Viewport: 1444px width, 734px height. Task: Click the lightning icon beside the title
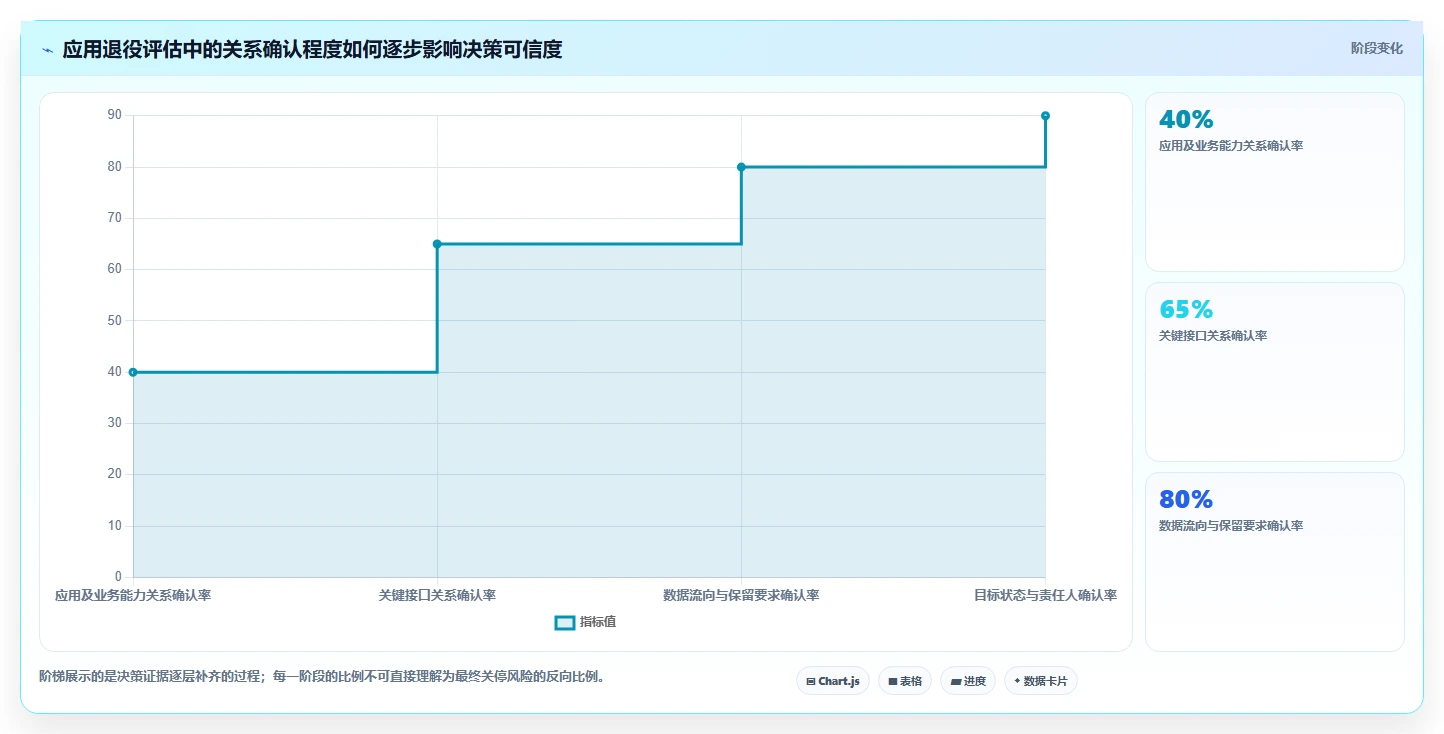pyautogui.click(x=47, y=50)
